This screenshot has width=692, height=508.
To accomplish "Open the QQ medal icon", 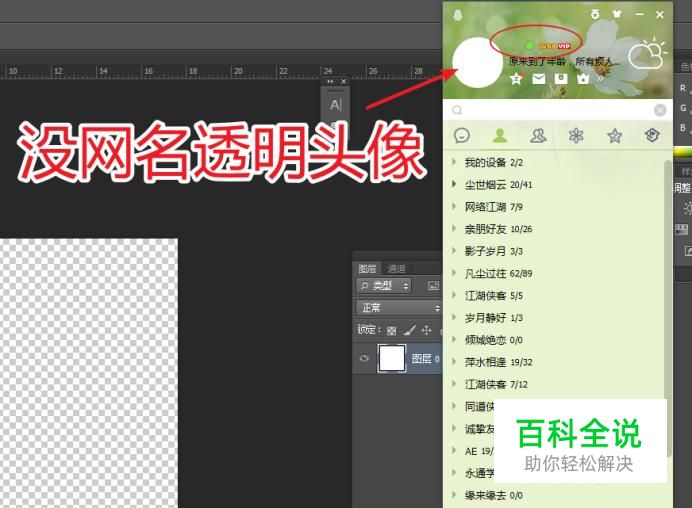I will click(x=595, y=15).
